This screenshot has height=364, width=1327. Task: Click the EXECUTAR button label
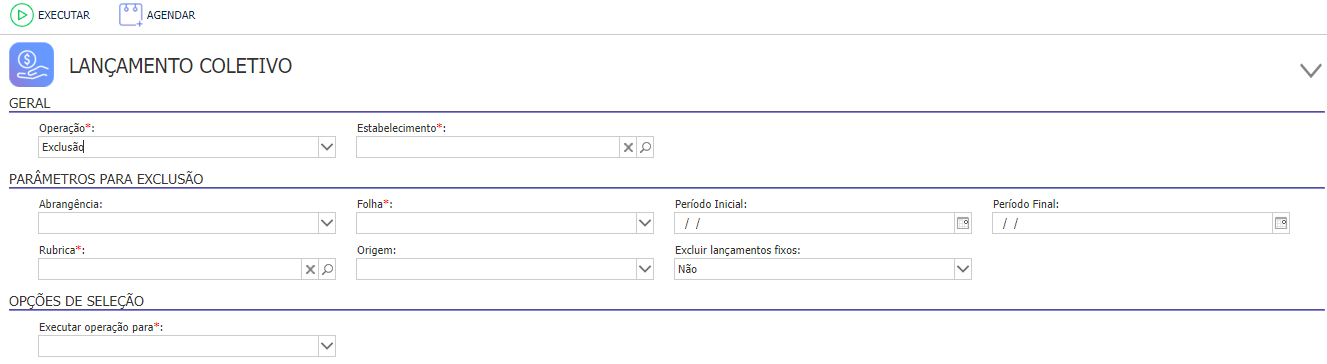pyautogui.click(x=64, y=15)
